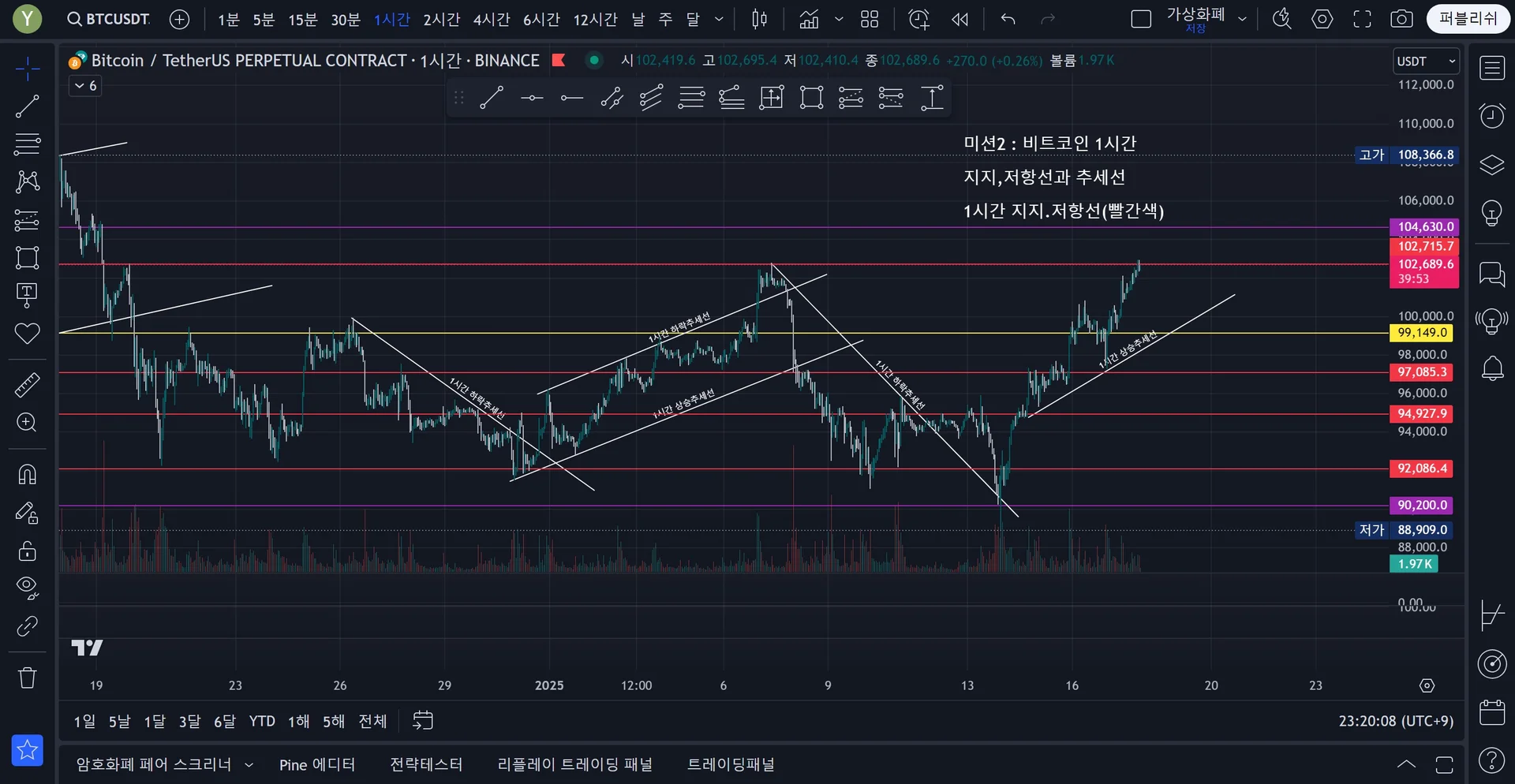Click the trash remove drawings icon
This screenshot has width=1515, height=784.
28,678
